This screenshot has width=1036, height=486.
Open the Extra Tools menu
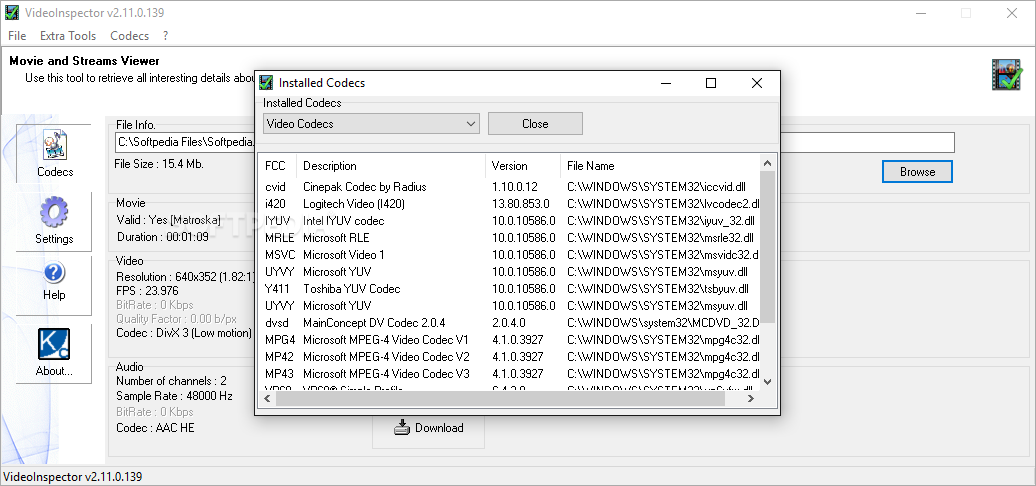tap(68, 36)
